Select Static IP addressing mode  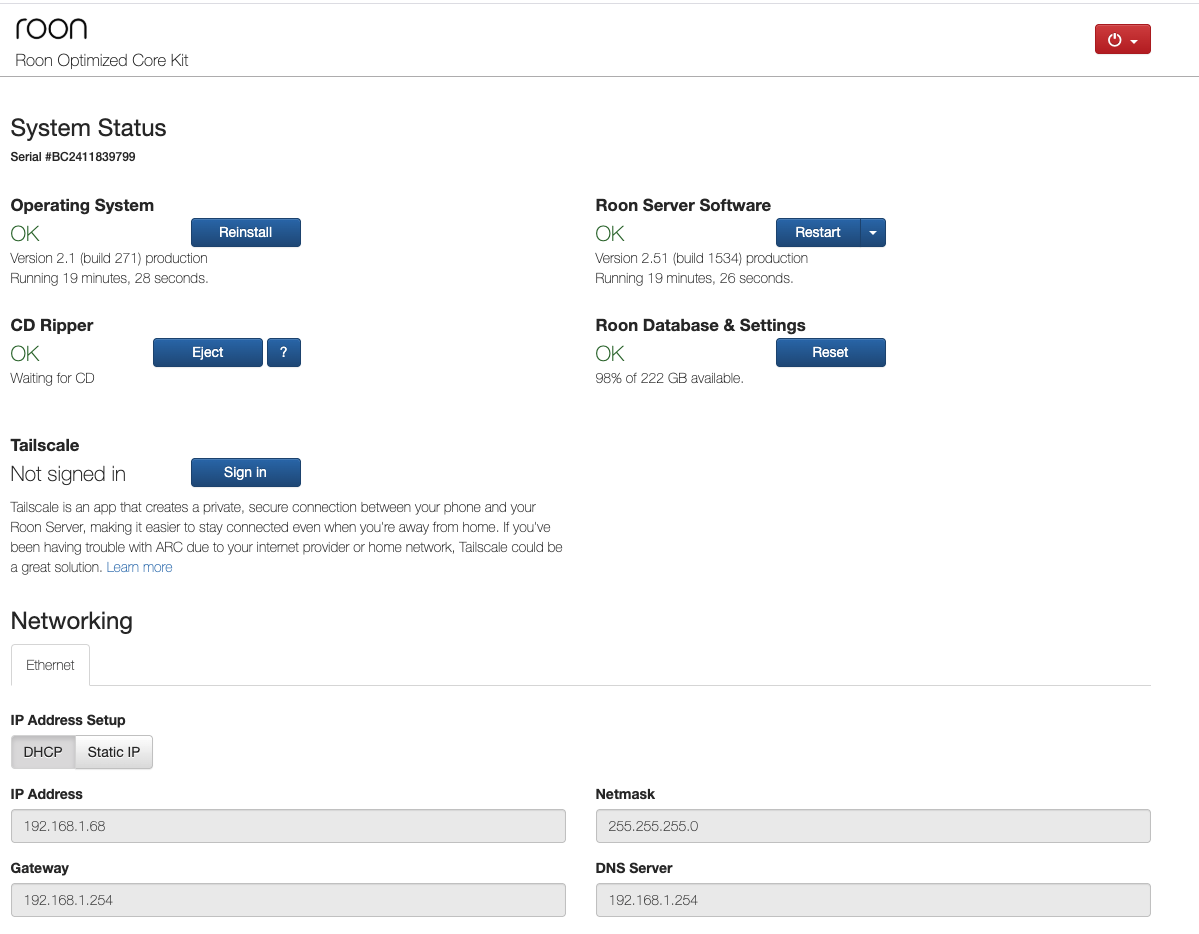pos(112,751)
